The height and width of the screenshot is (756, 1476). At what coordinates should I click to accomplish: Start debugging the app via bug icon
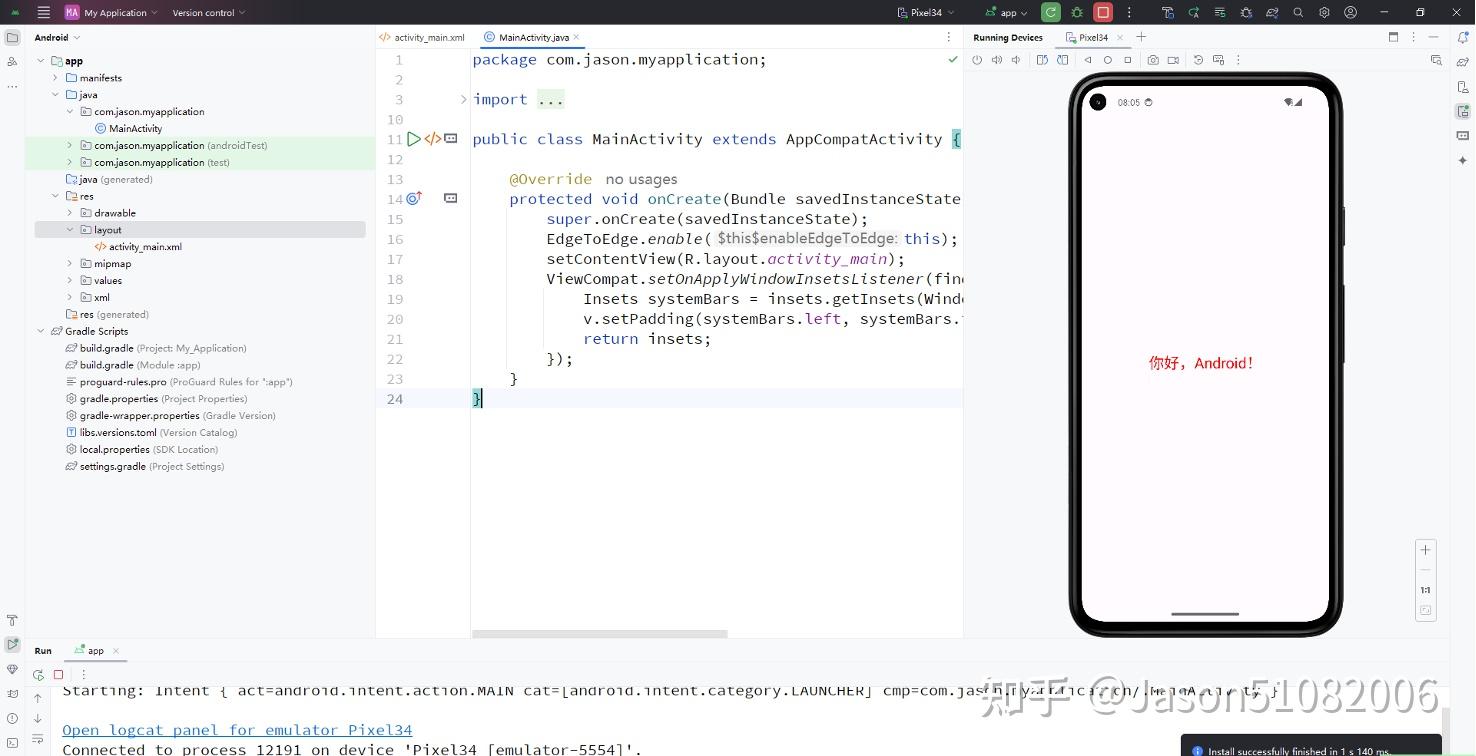pos(1077,12)
